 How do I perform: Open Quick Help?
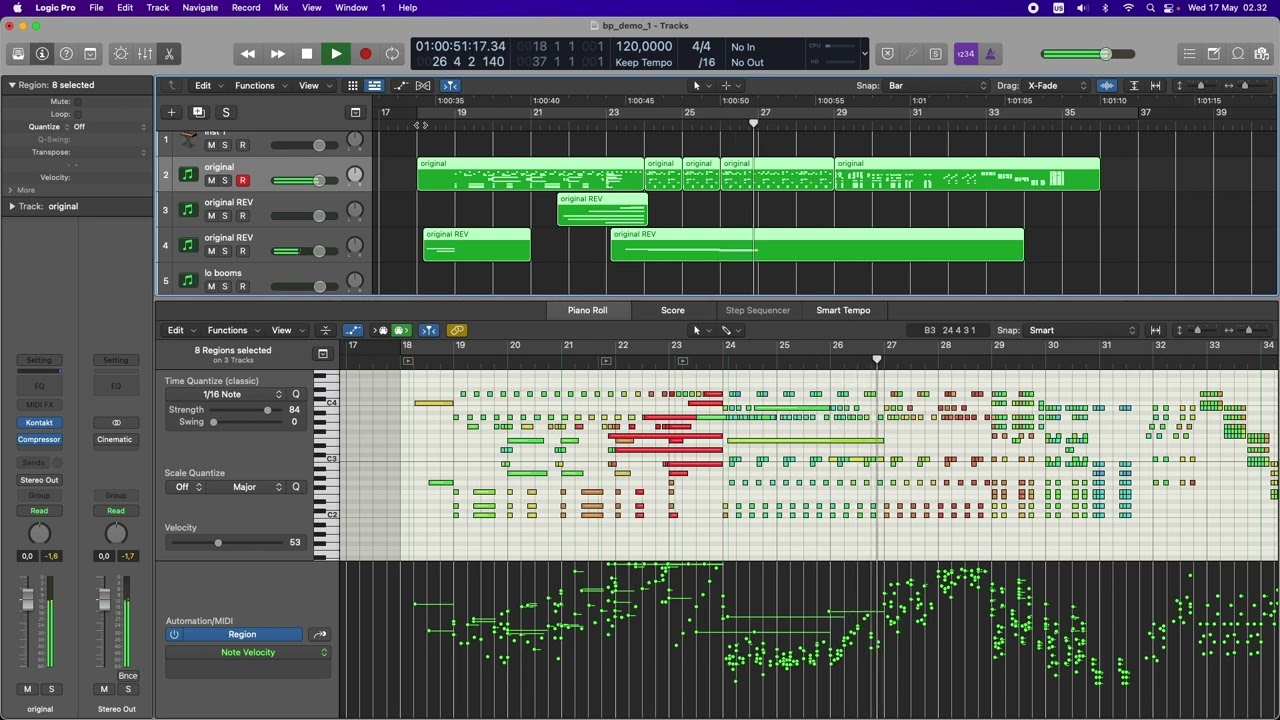(x=66, y=54)
